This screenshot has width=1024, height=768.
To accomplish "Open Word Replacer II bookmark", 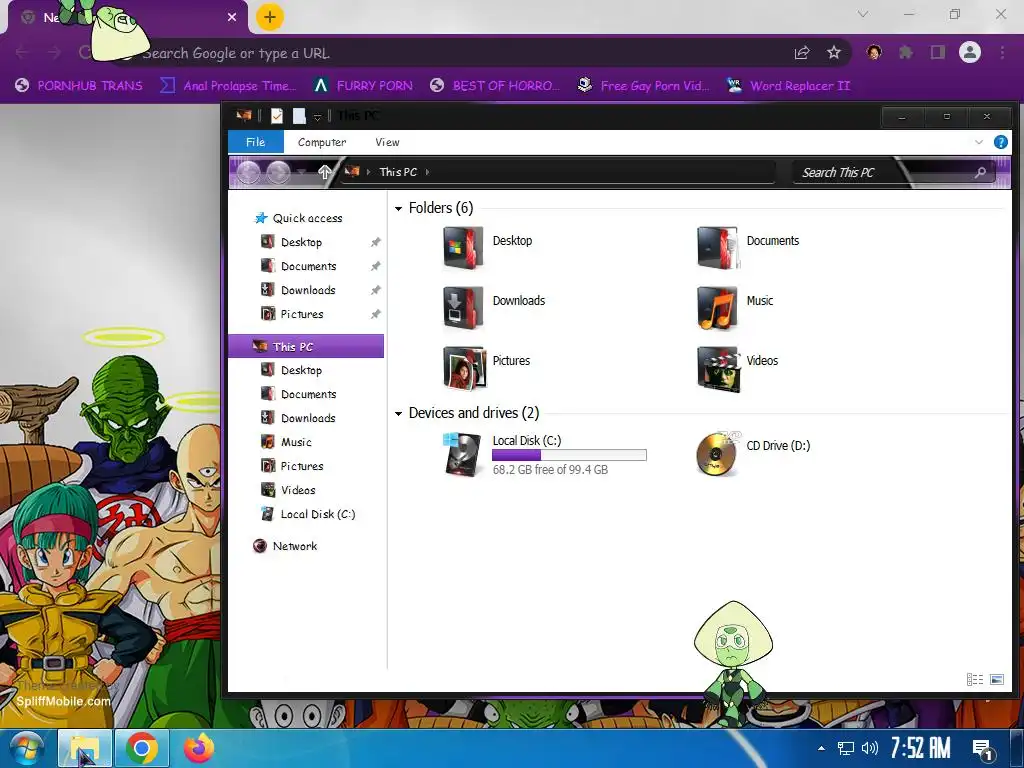I will (788, 86).
